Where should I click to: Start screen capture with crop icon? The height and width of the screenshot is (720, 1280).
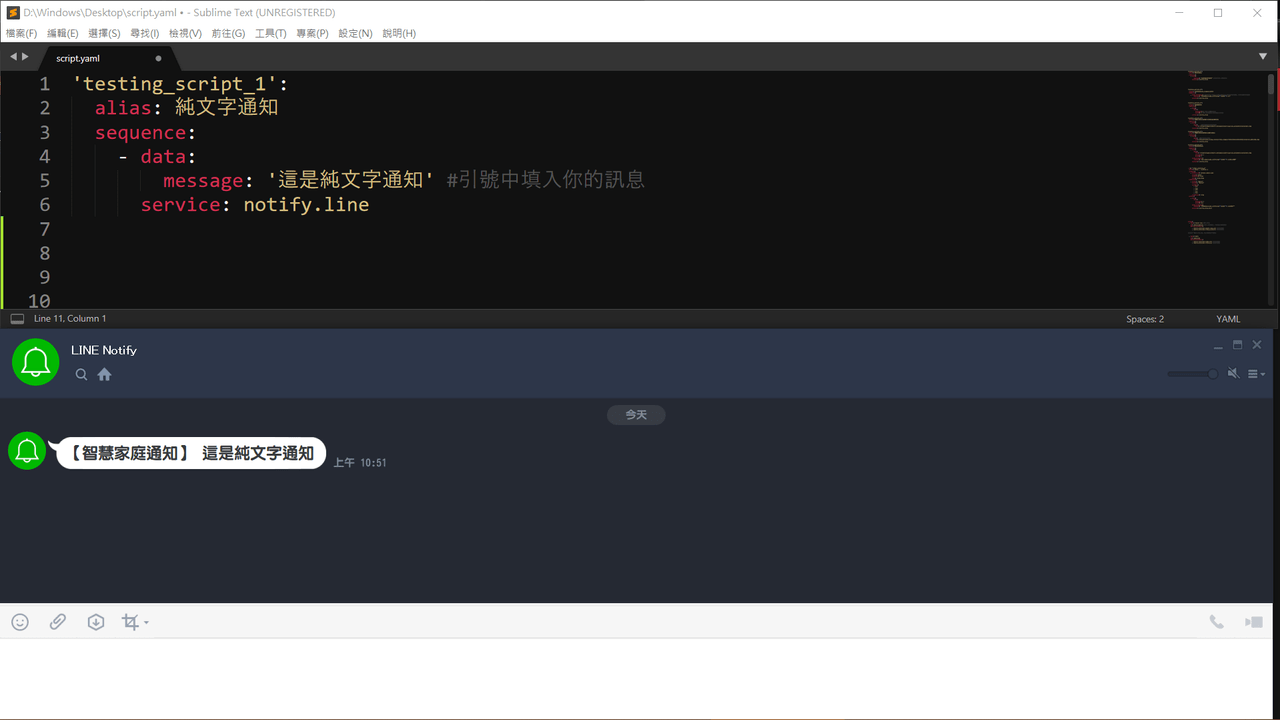130,622
